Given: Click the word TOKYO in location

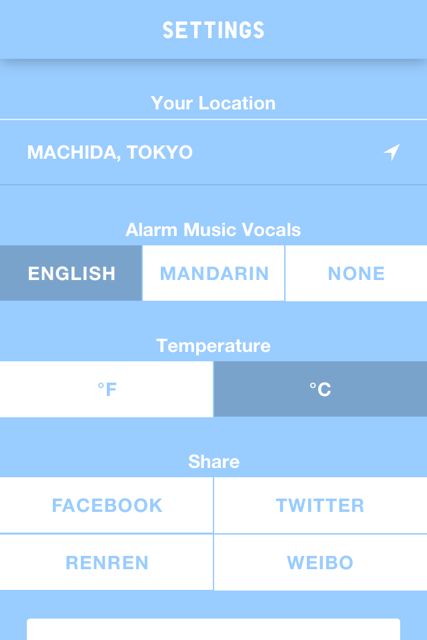Looking at the screenshot, I should click(160, 152).
